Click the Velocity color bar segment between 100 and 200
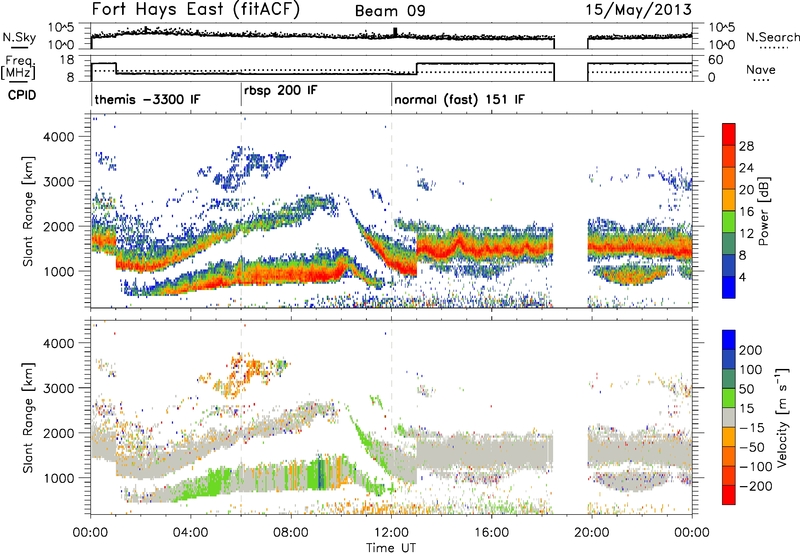Viewport: 800px width, 554px height. click(729, 359)
